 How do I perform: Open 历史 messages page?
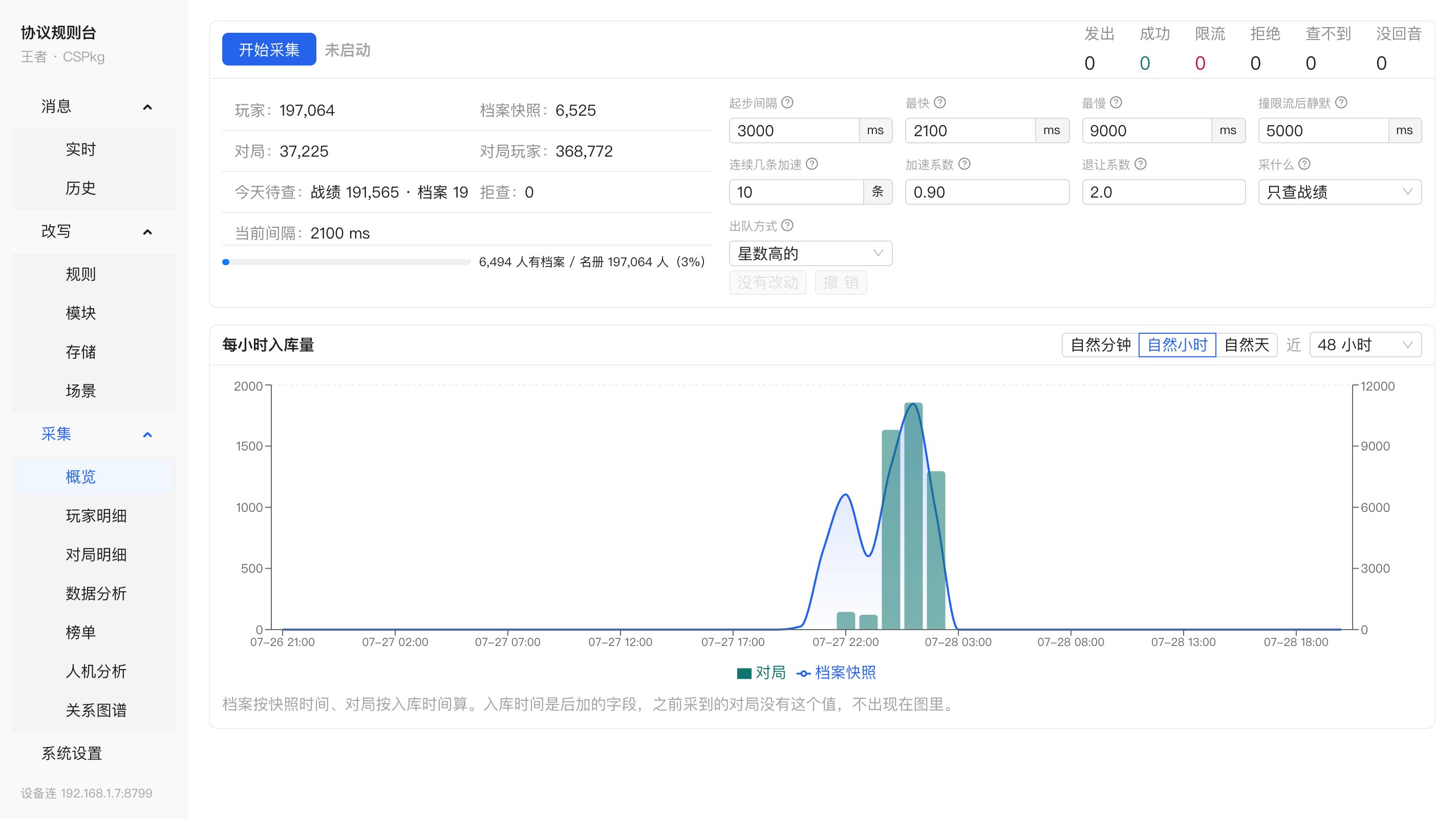[x=94, y=188]
